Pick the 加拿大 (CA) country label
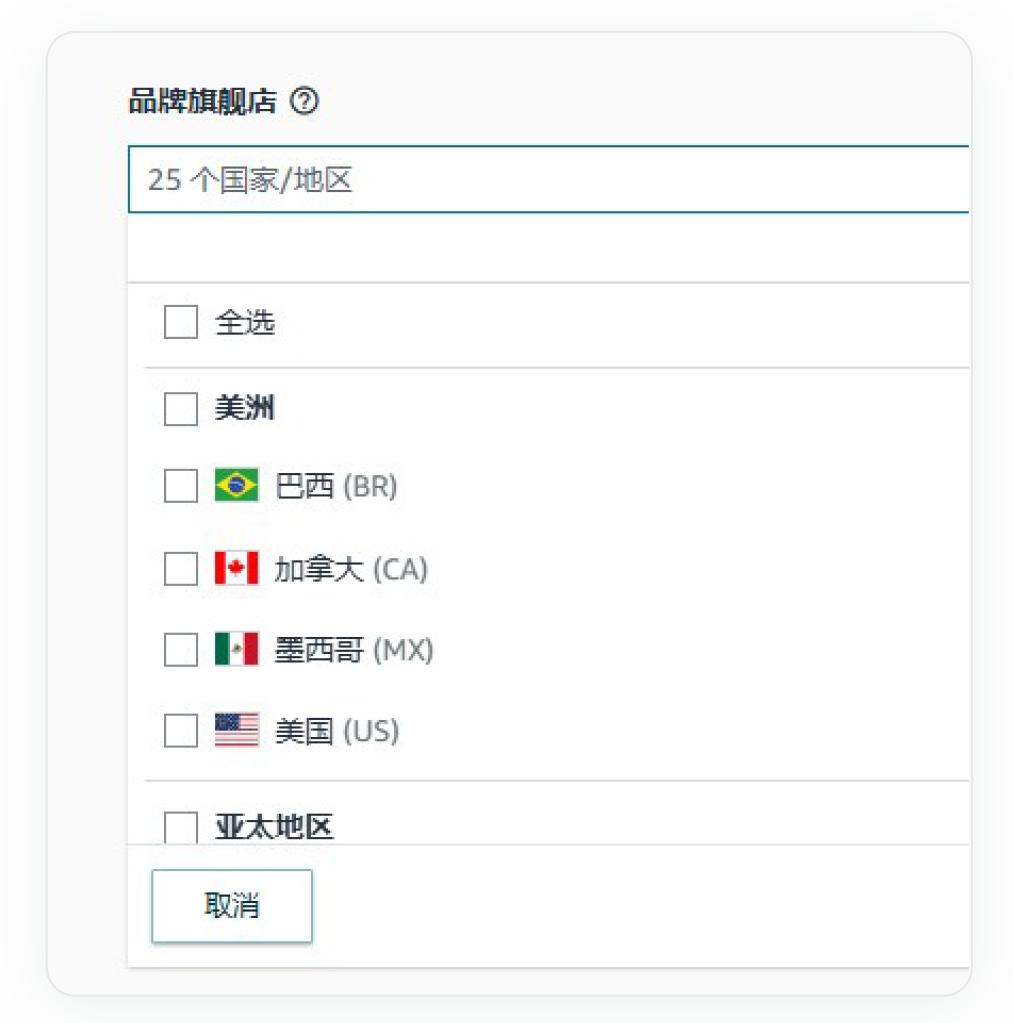 [351, 569]
